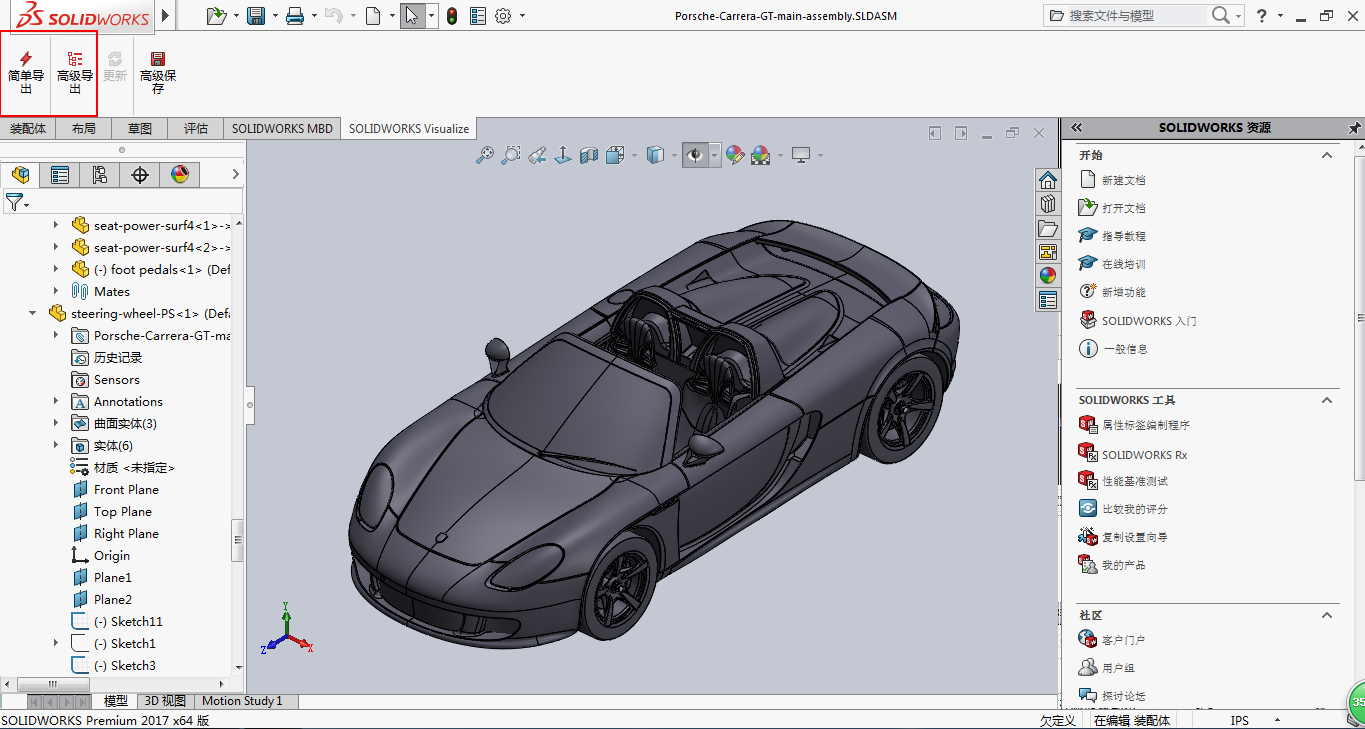Screen dimensions: 1365x729
Task: Collapse the 开始 section in resources panel
Action: 1327,155
